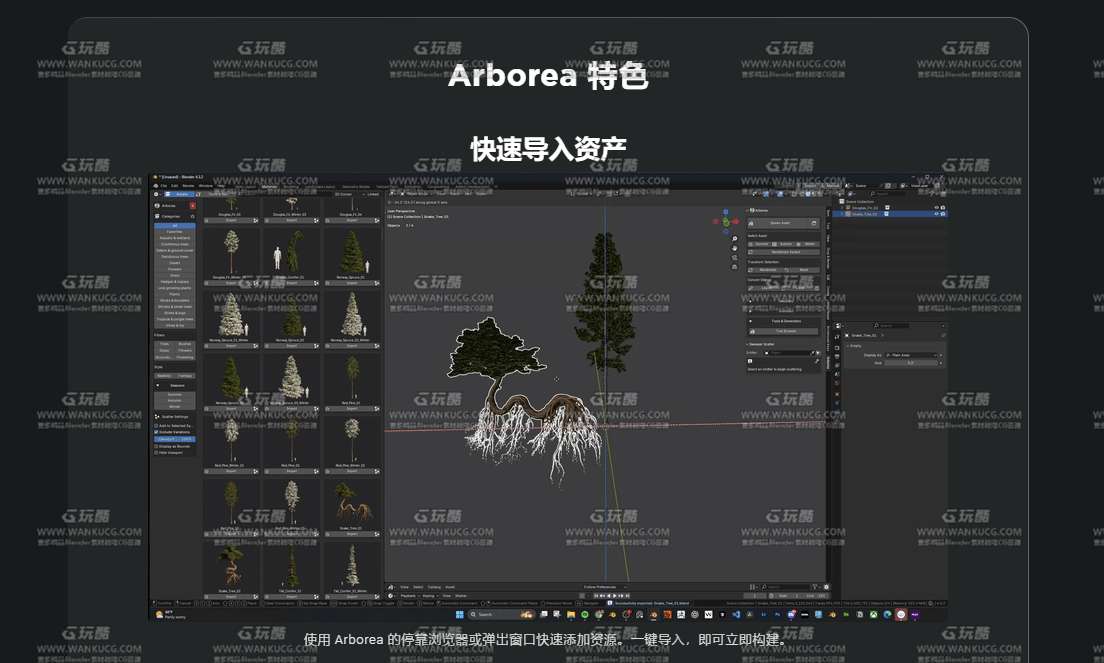Collapse the Seasons section in the Arborea sidebar
The width and height of the screenshot is (1104, 663).
pos(157,385)
